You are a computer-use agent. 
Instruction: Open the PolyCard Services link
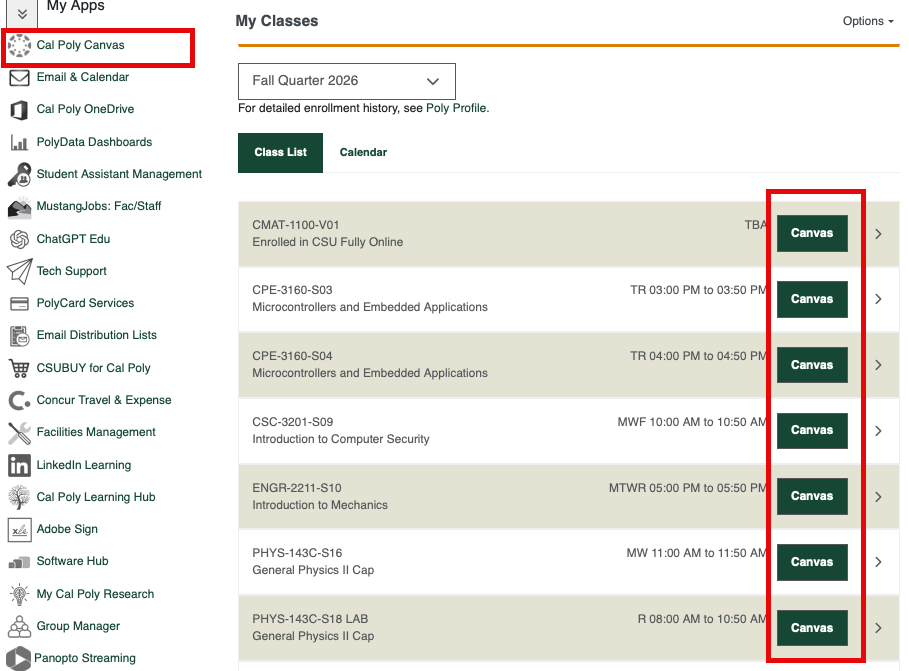(85, 303)
